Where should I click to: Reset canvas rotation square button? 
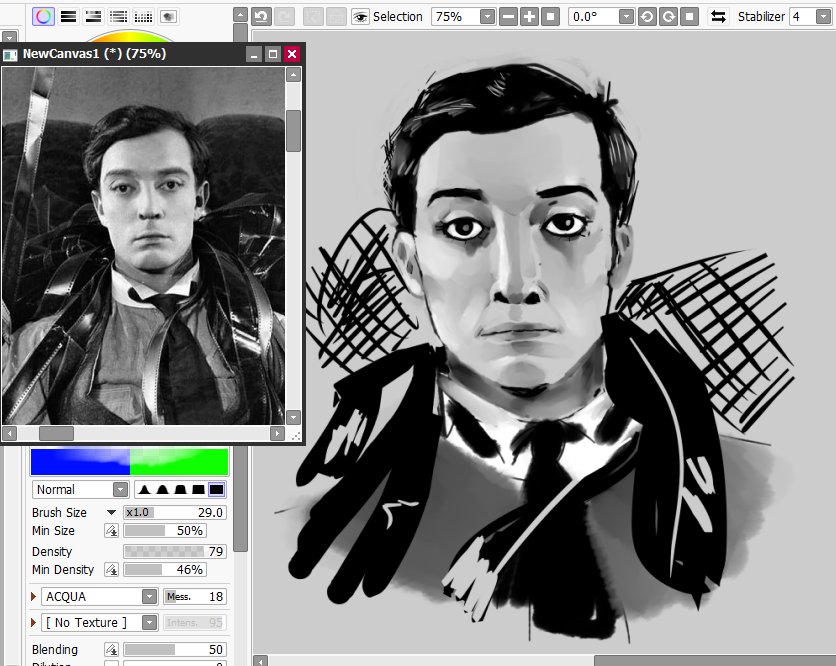(x=689, y=17)
